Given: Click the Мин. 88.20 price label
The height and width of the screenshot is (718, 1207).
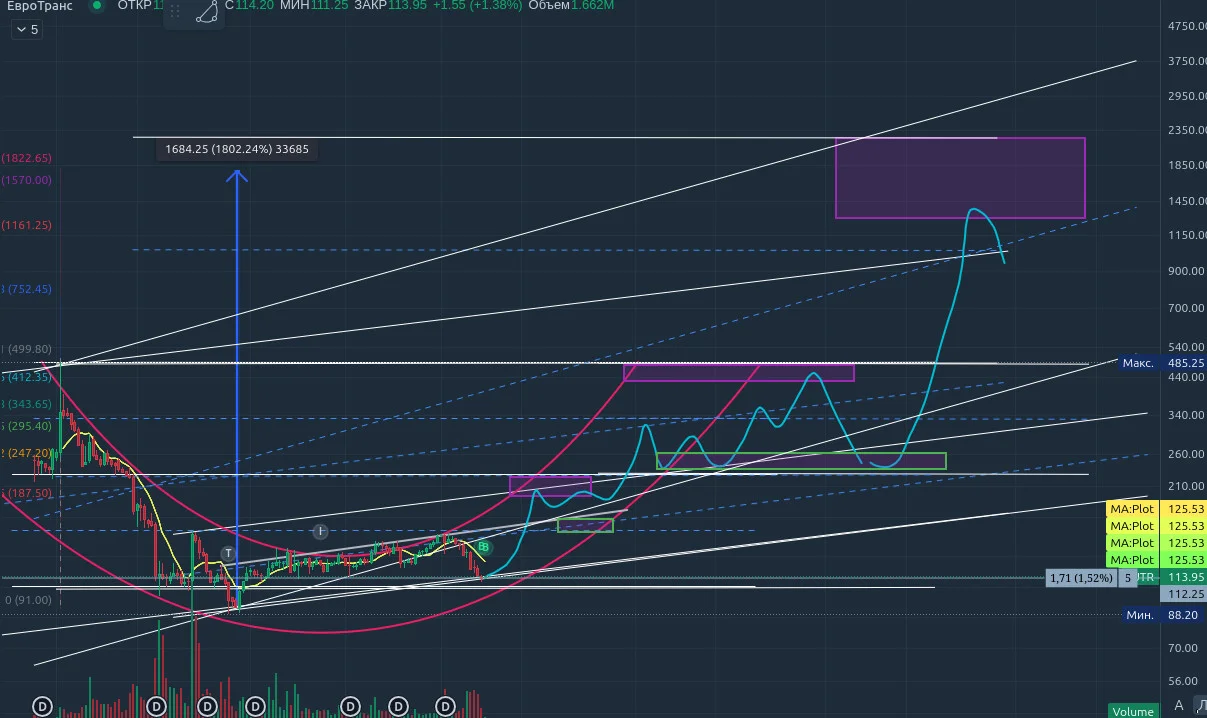Looking at the screenshot, I should [x=1162, y=615].
